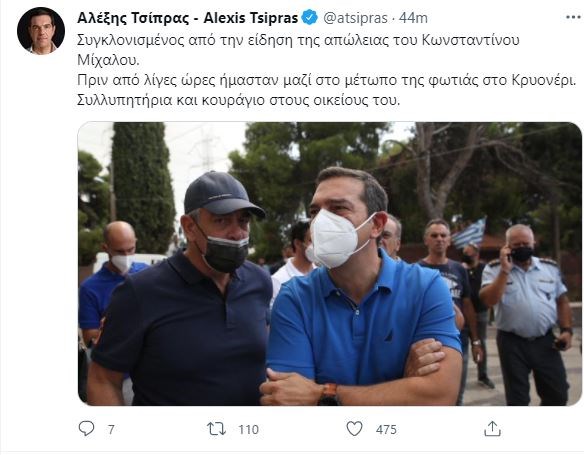
Task: Click the @atsipras handle
Action: pyautogui.click(x=355, y=18)
